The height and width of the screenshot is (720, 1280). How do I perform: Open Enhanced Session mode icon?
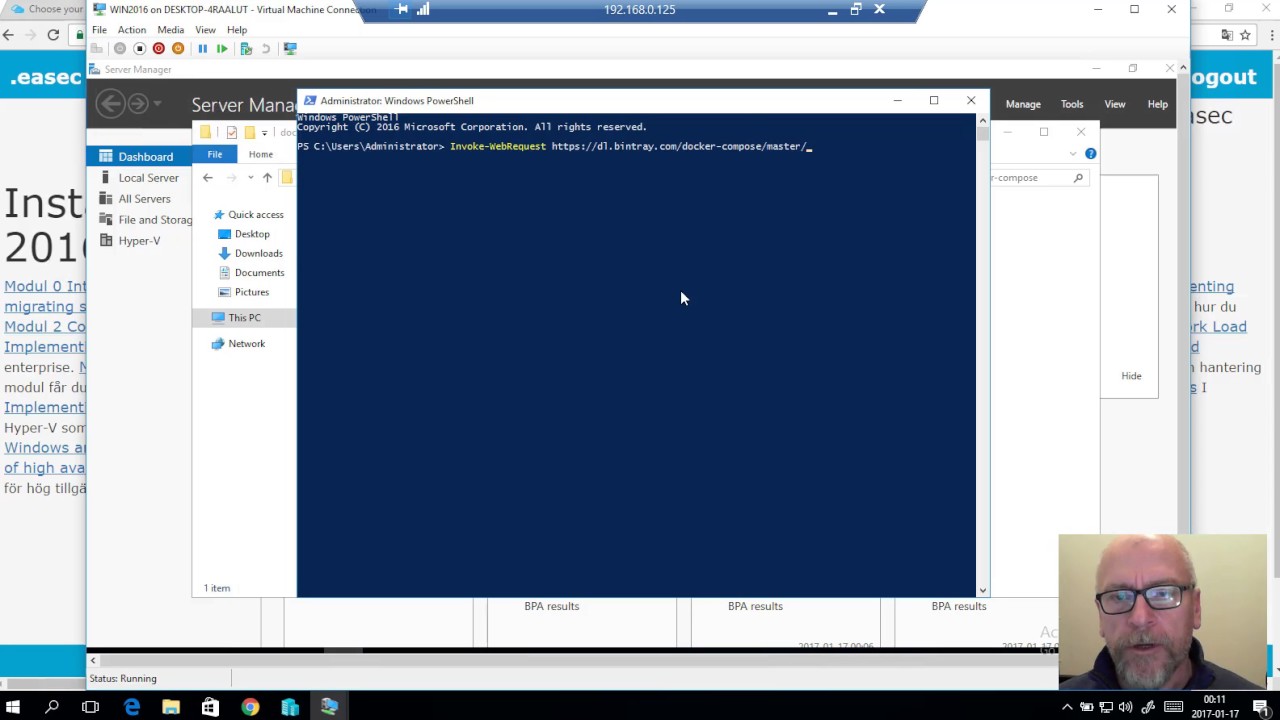point(290,48)
